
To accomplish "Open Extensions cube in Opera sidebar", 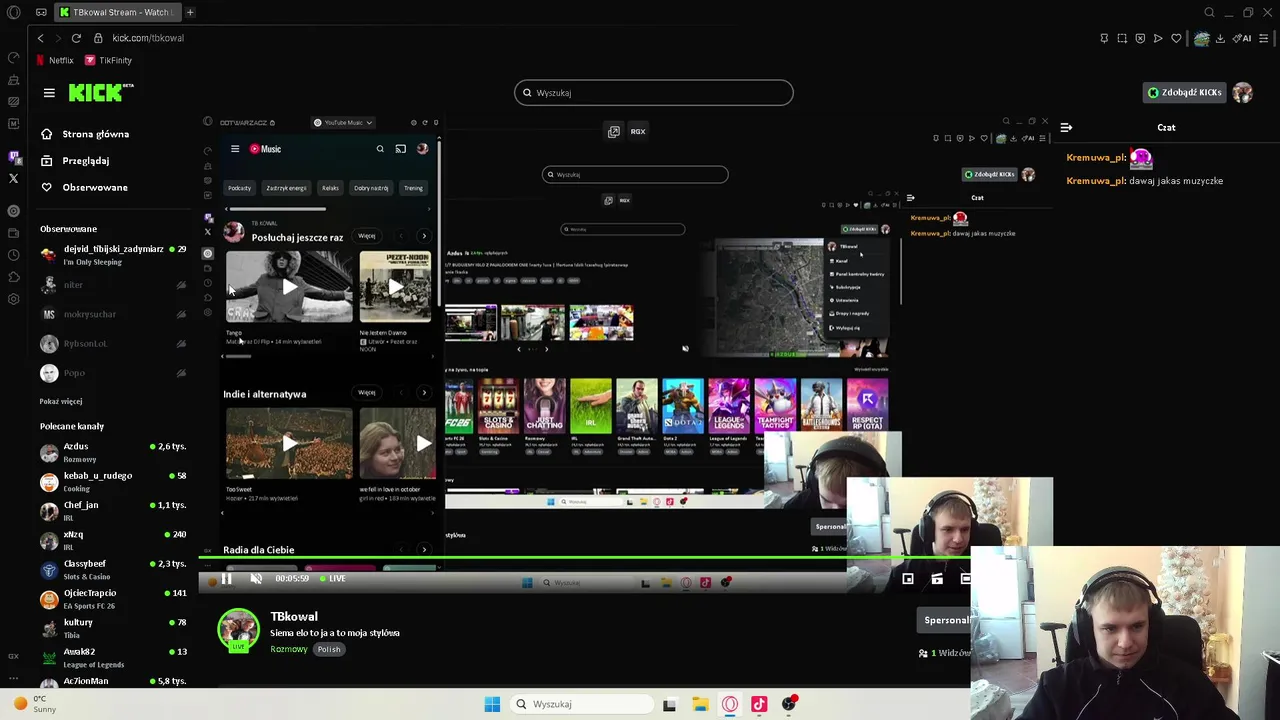I will click(13, 277).
